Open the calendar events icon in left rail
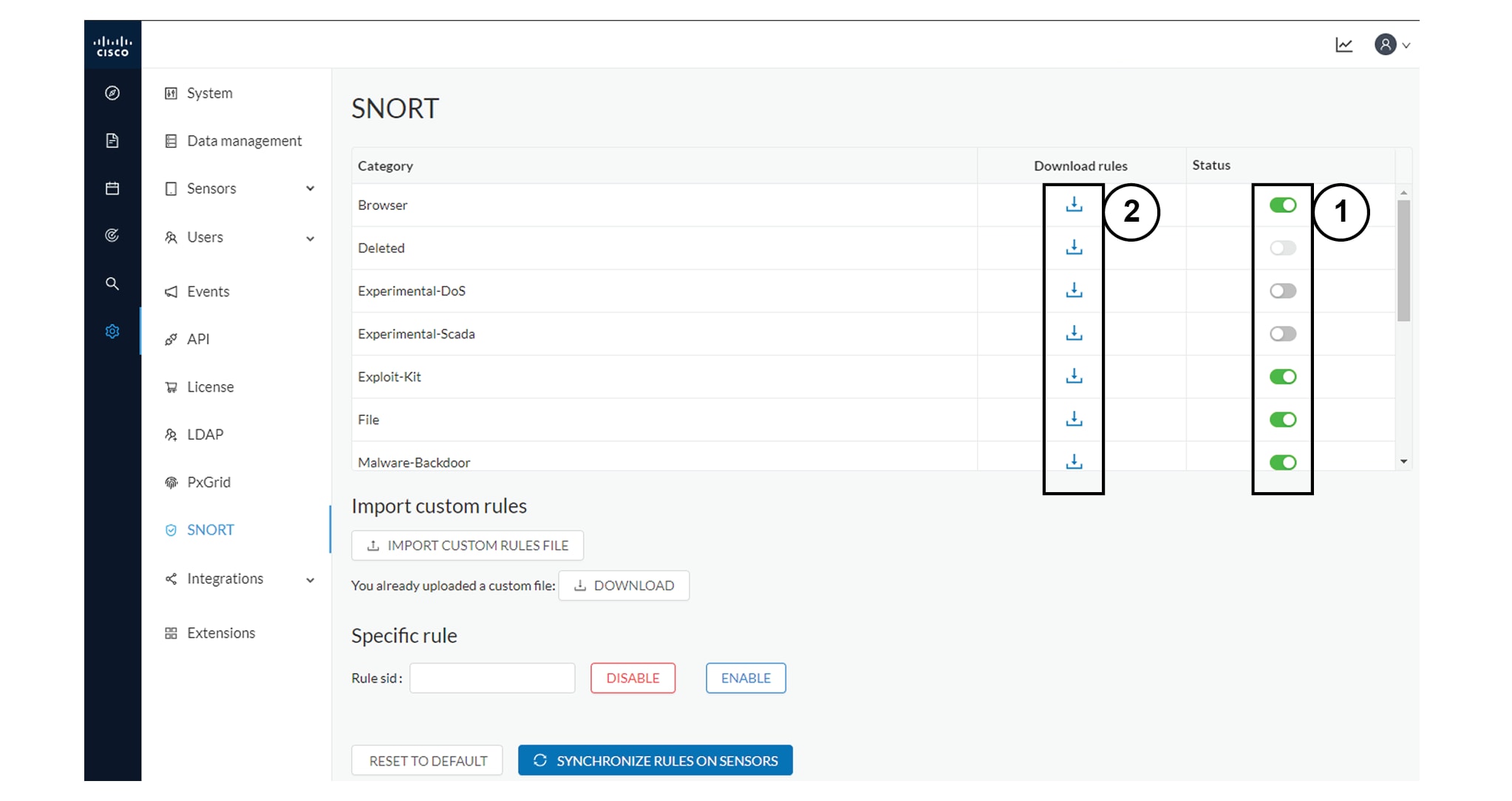 pyautogui.click(x=112, y=188)
